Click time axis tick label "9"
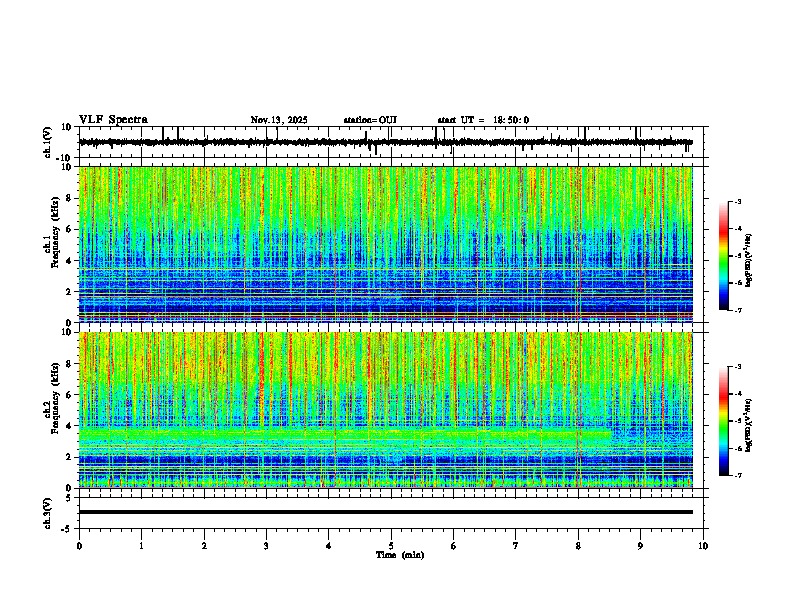This screenshot has height=612, width=792. (640, 546)
